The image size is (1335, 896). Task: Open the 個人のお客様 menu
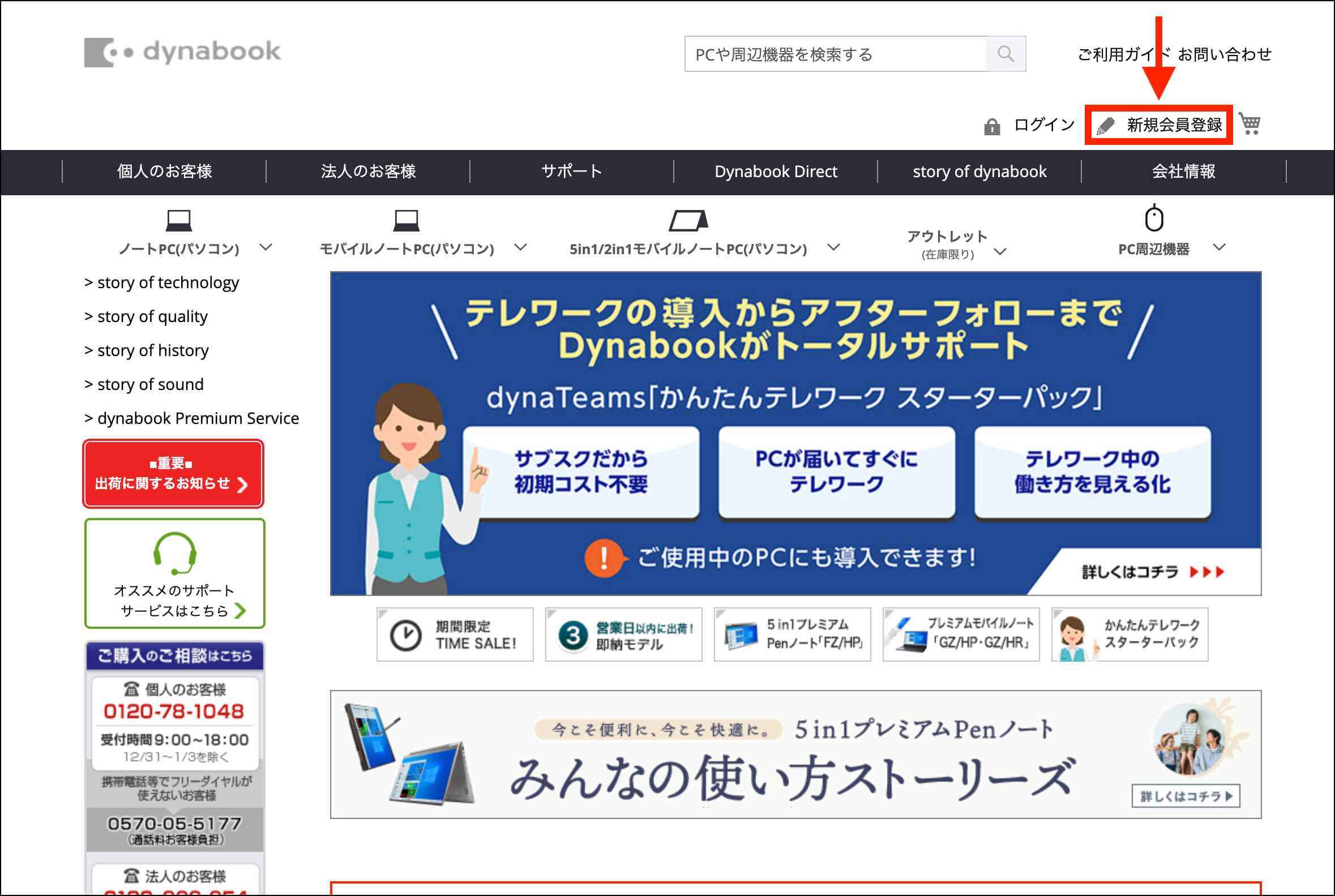point(164,172)
